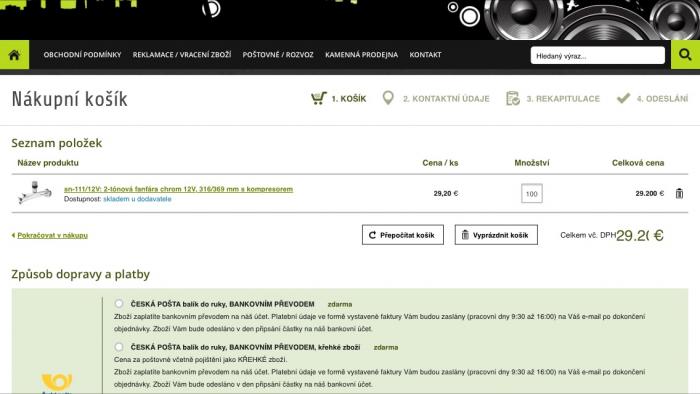Screen dimensions: 700x394
Task: Delete the item with the trash icon
Action: coord(679,193)
